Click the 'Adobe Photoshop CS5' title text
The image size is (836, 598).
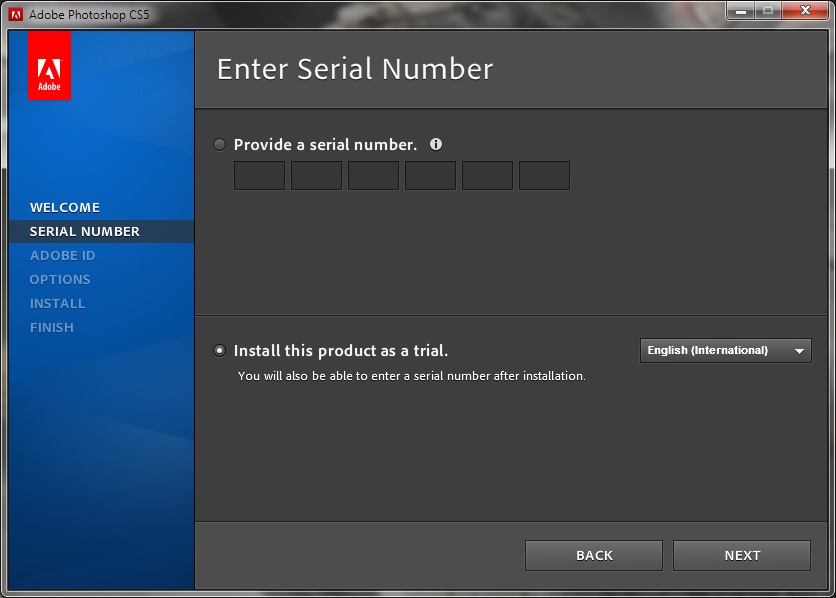pyautogui.click(x=89, y=15)
